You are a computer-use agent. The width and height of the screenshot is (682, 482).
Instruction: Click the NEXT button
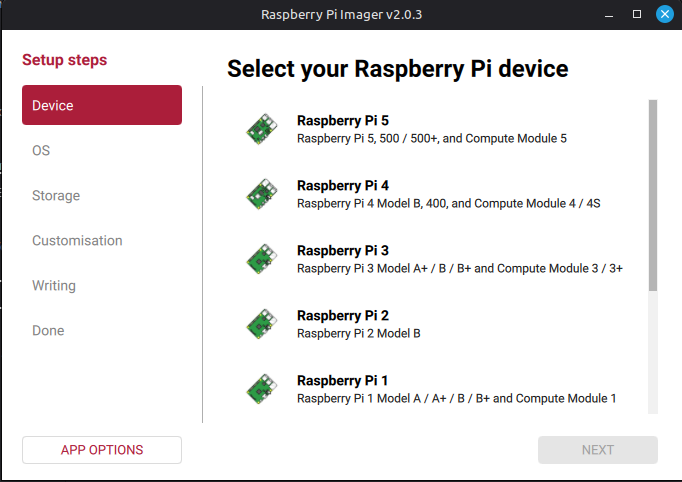[x=598, y=450]
